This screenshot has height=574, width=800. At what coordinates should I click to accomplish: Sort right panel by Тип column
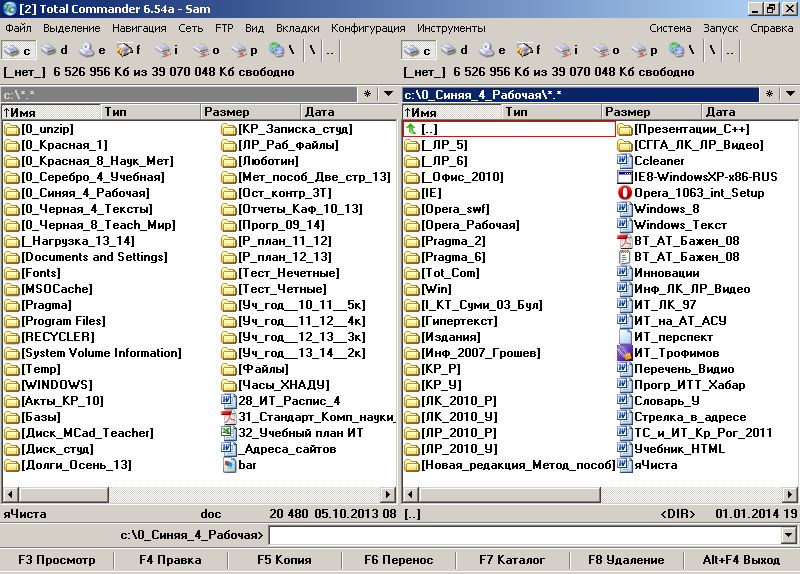[552, 112]
